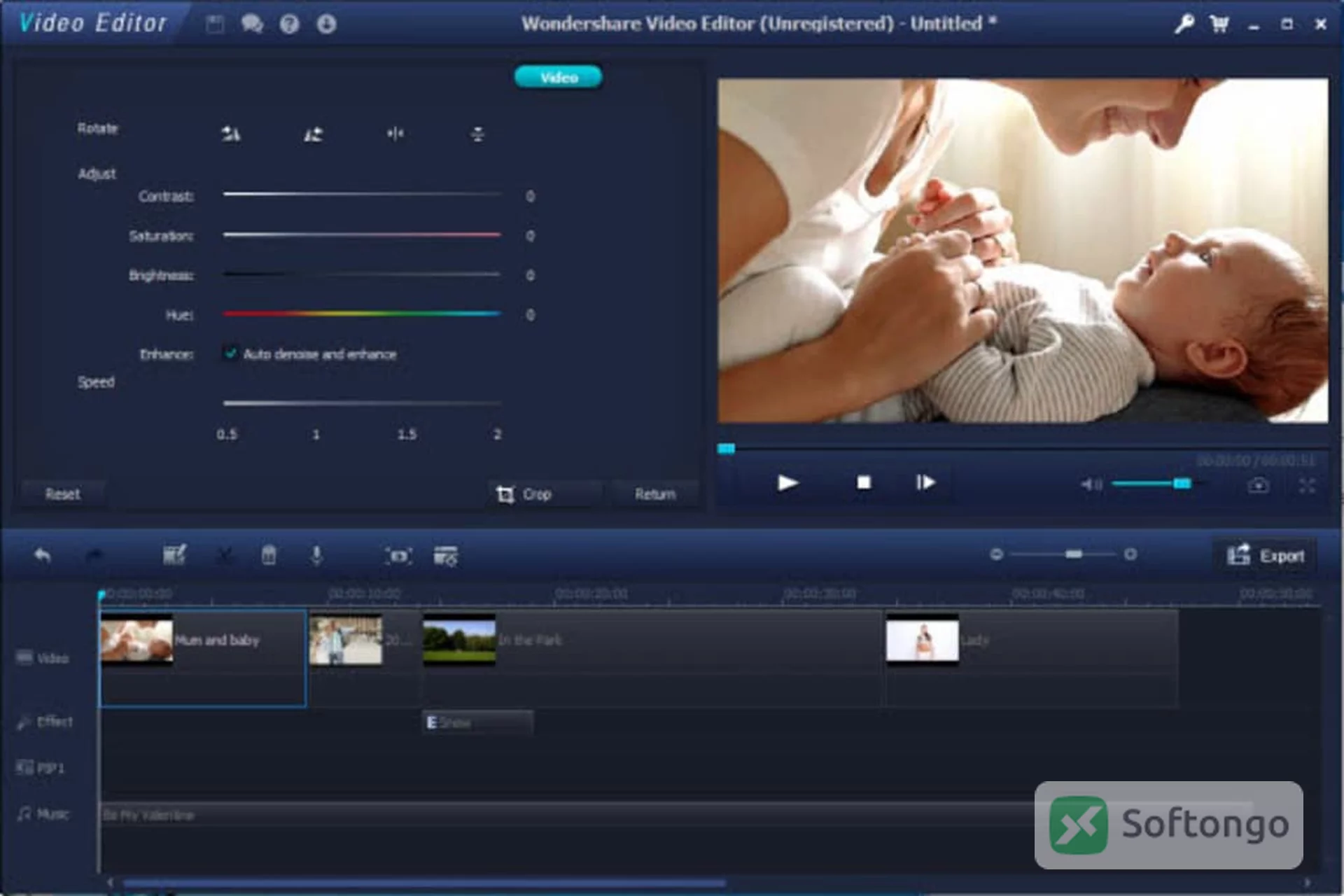
Task: Click the register key icon
Action: coord(1184,24)
